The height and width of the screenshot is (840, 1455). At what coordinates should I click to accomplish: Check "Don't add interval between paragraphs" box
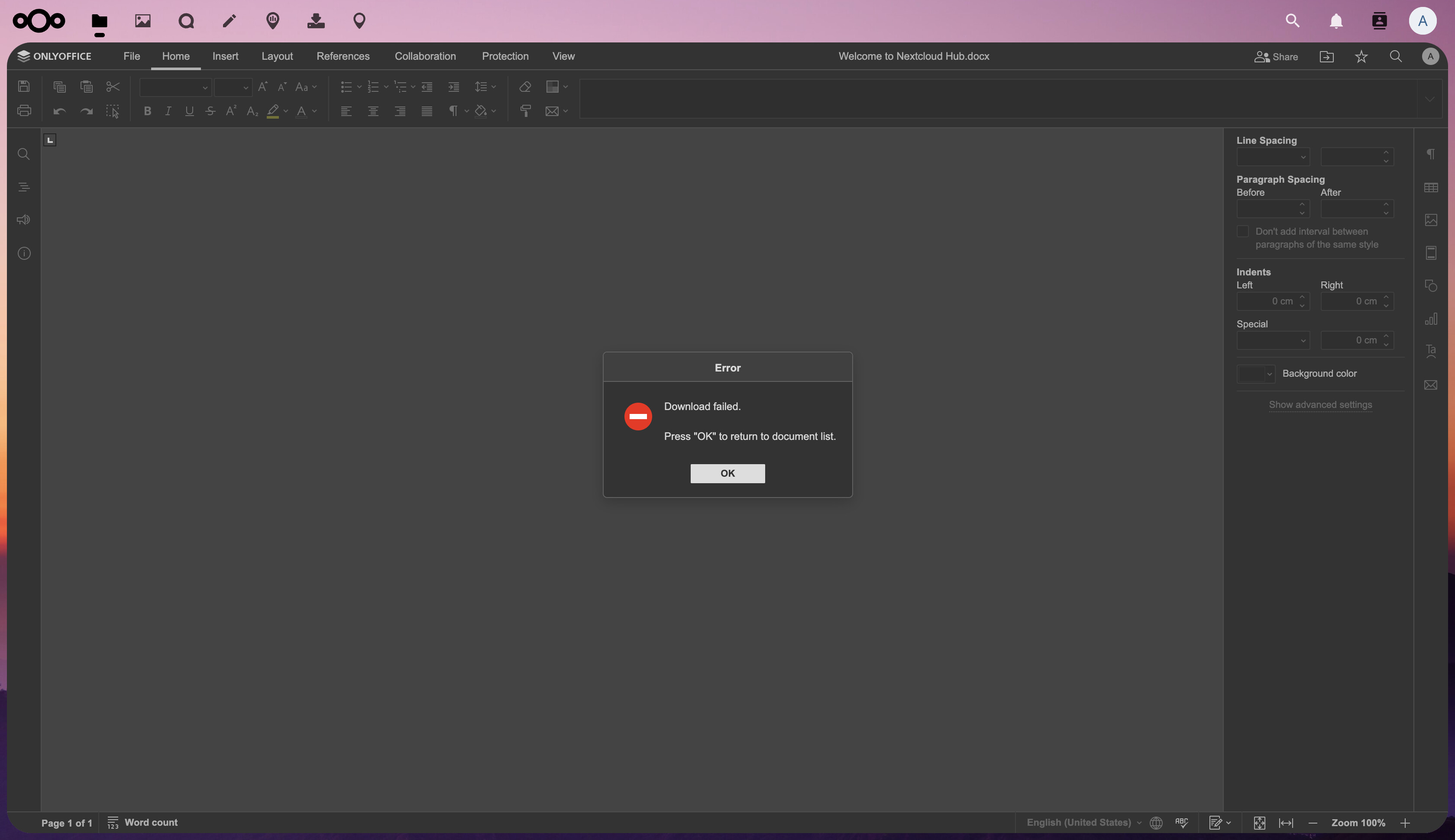[x=1243, y=231]
